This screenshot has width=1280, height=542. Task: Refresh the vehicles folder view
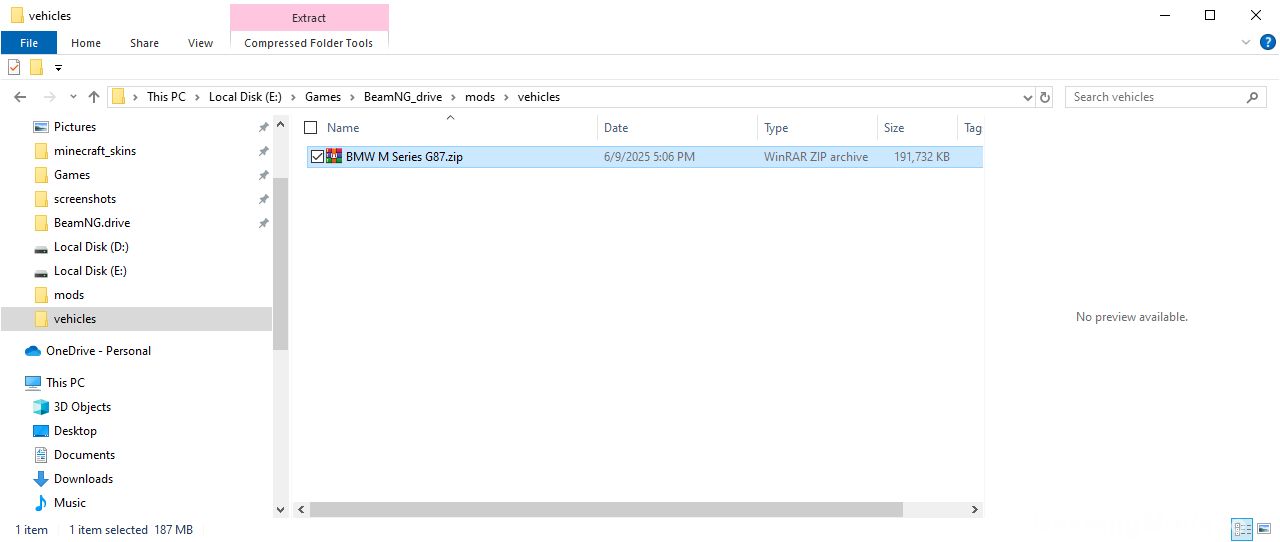point(1046,98)
